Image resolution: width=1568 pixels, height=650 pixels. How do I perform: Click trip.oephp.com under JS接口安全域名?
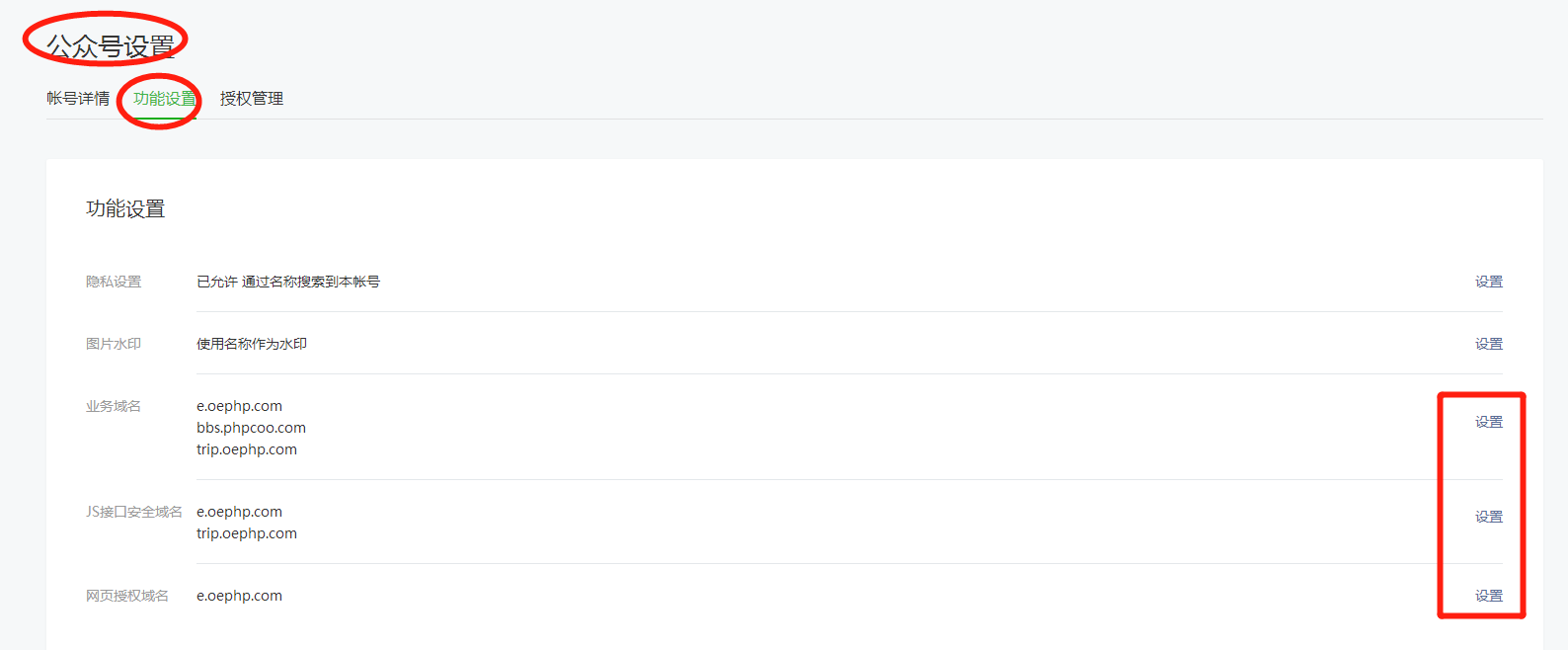[x=247, y=533]
